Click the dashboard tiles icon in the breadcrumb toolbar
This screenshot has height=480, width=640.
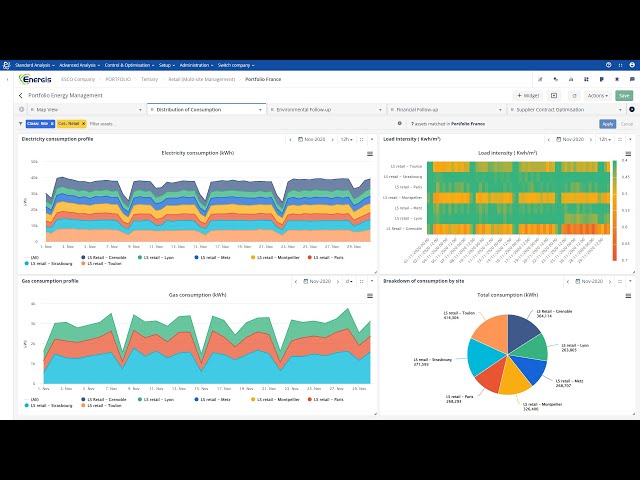(586, 79)
